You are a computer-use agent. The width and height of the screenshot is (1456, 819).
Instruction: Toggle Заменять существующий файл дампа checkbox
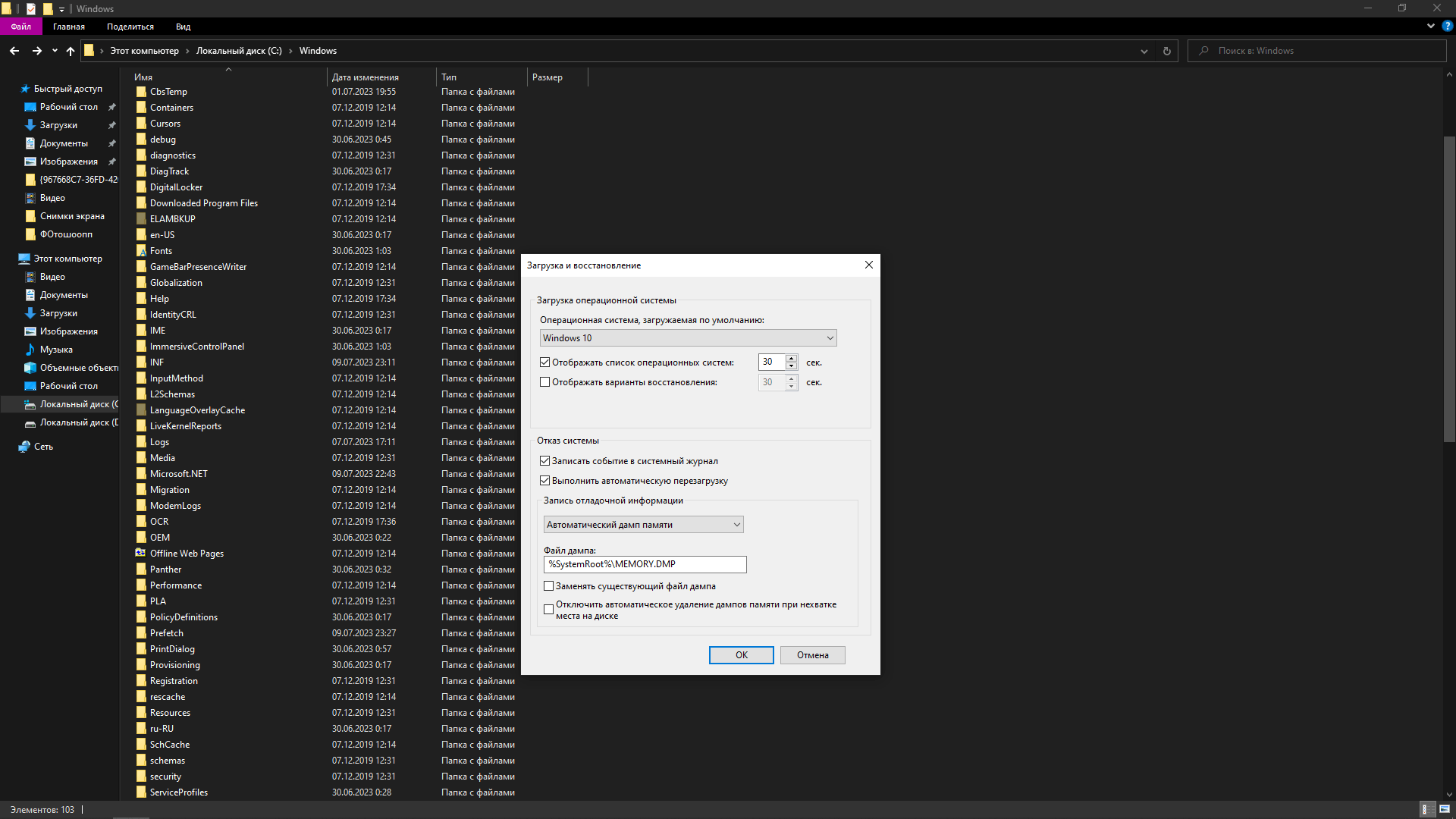548,586
